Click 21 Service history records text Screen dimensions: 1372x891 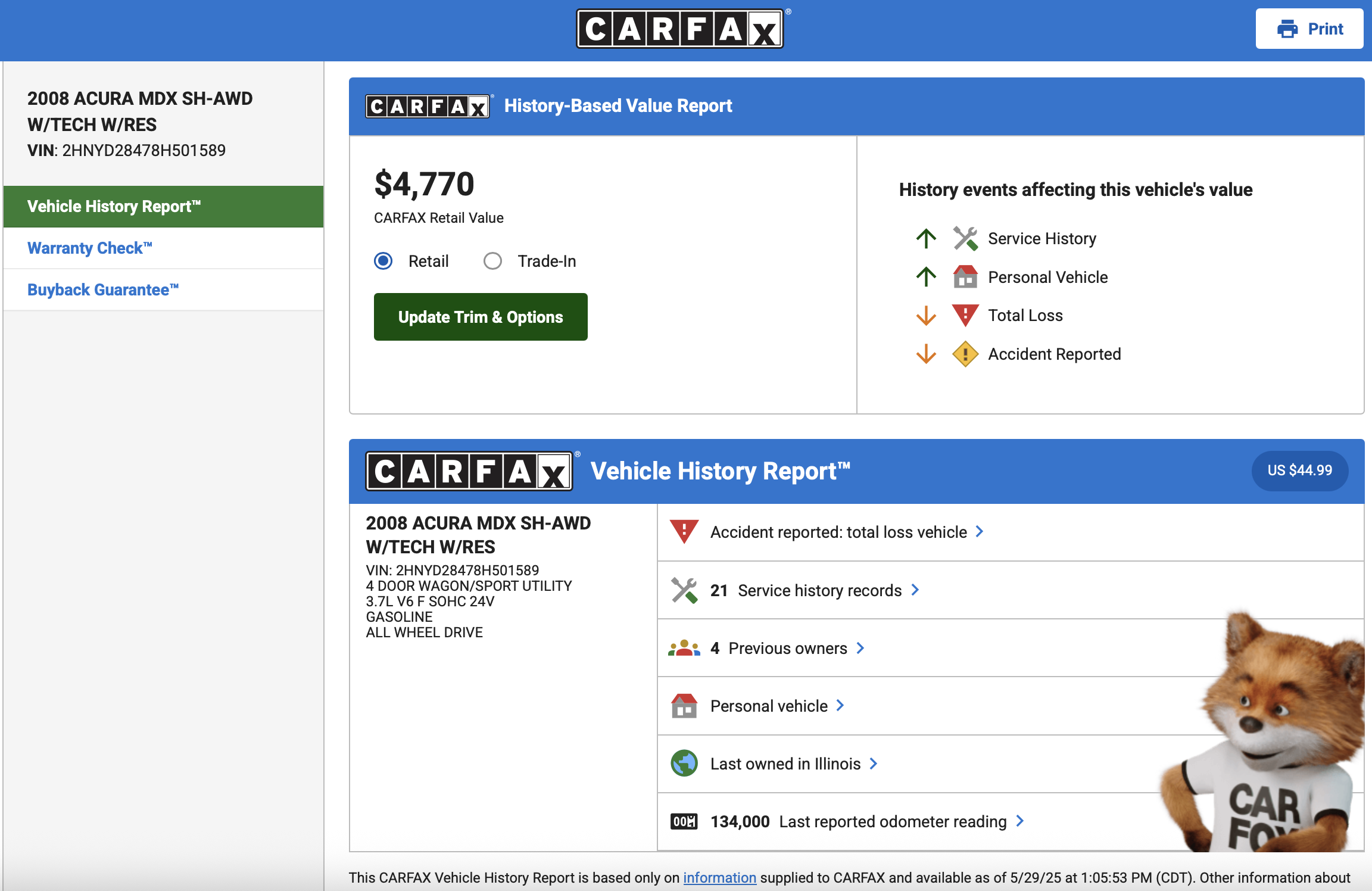pos(806,590)
